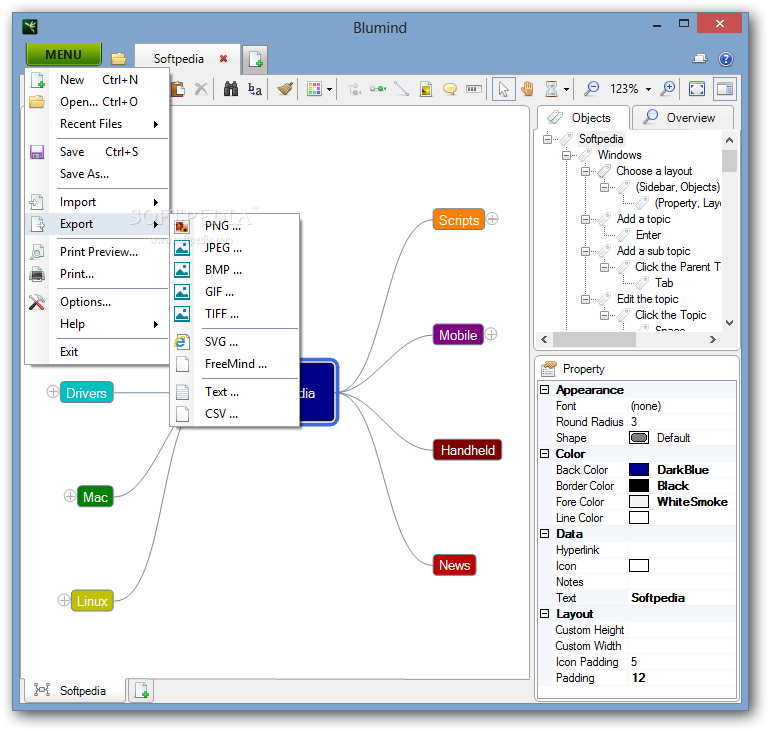Image resolution: width=769 pixels, height=731 pixels.
Task: Click the hourglass timer icon
Action: click(x=551, y=89)
